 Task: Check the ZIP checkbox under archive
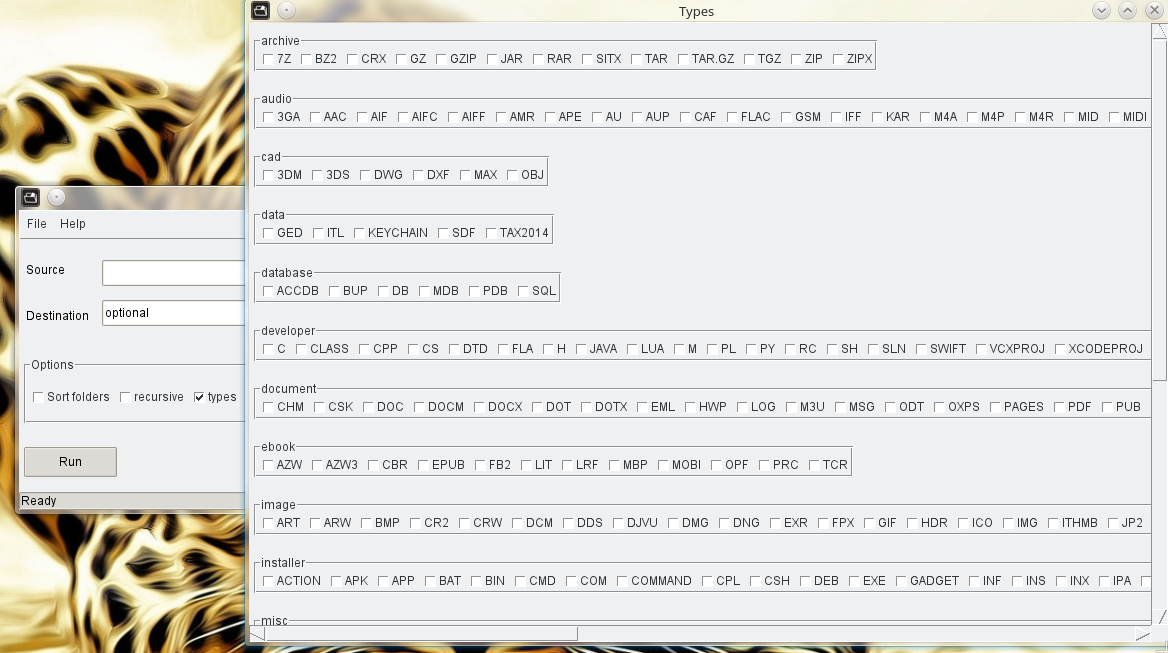[x=796, y=59]
